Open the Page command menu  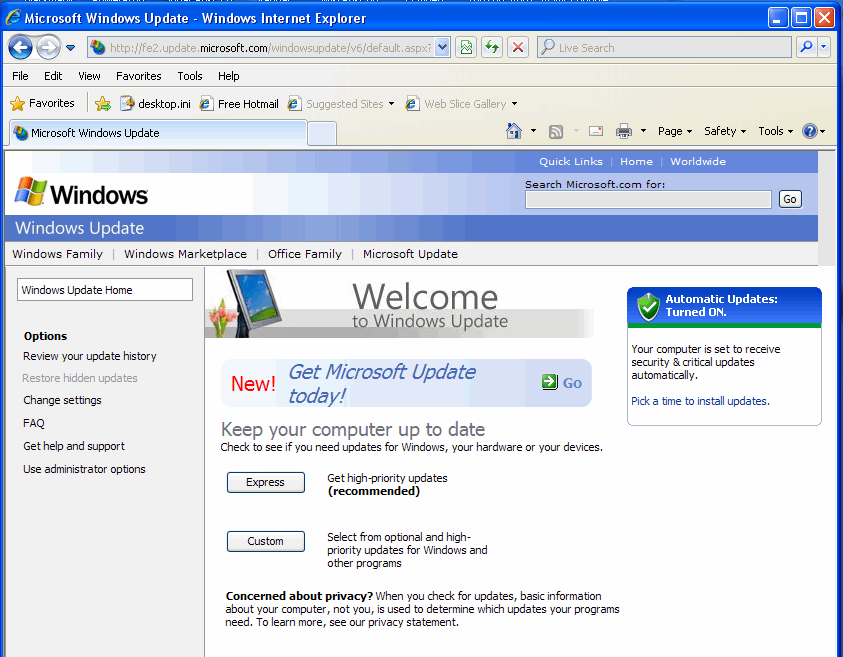point(675,131)
